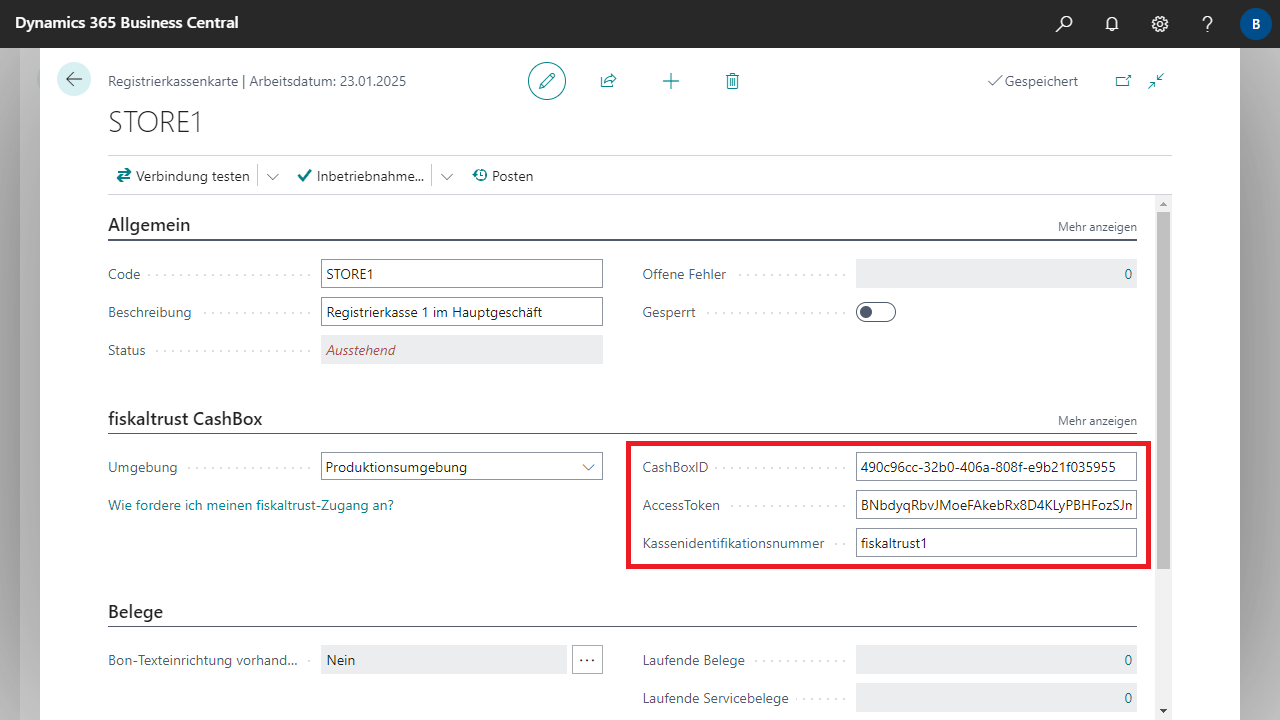The height and width of the screenshot is (720, 1280).
Task: Click the Beschreibung input field
Action: [462, 312]
